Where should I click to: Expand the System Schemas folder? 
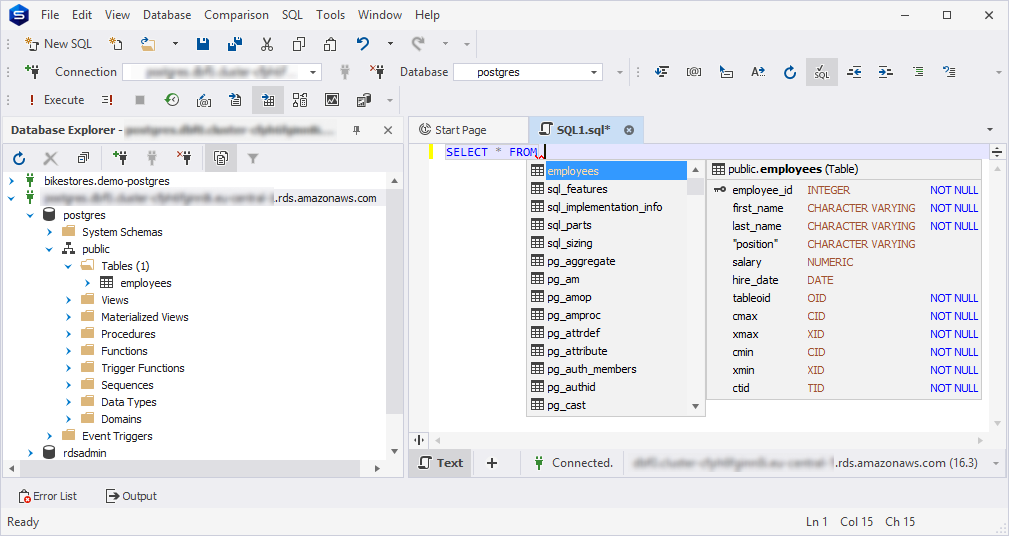(x=50, y=232)
